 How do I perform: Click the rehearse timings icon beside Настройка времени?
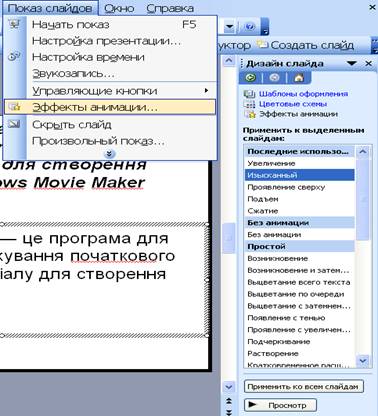point(14,57)
